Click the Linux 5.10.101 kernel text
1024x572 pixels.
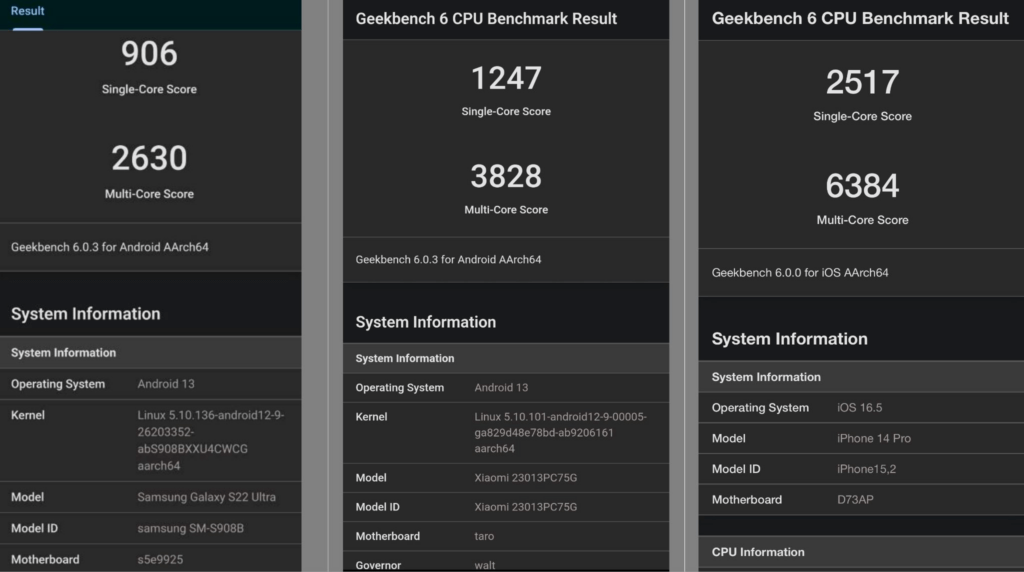point(560,433)
